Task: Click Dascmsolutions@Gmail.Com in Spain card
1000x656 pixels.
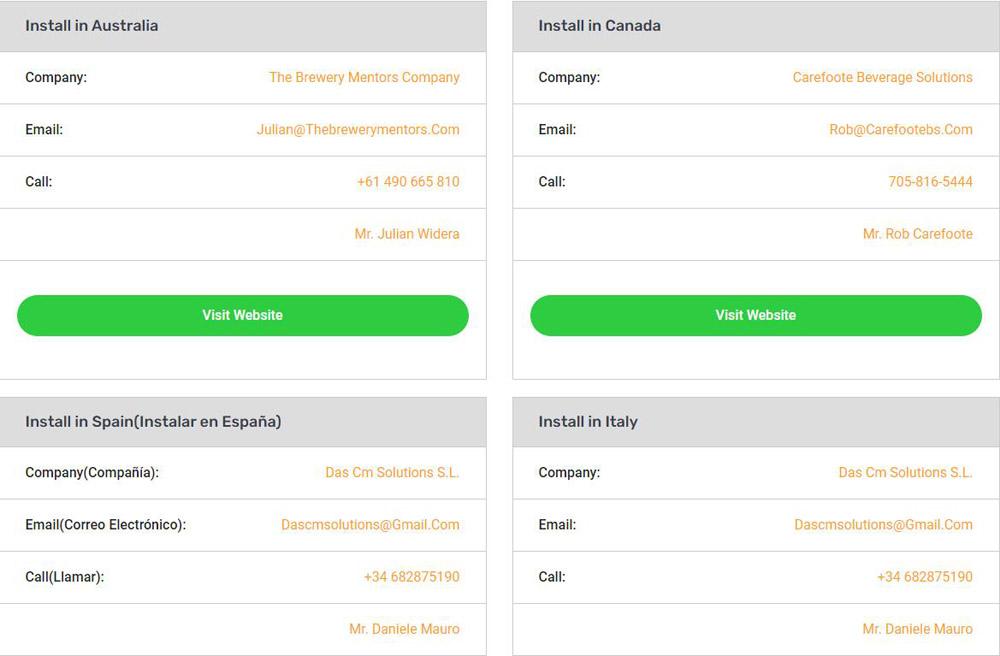Action: click(370, 525)
